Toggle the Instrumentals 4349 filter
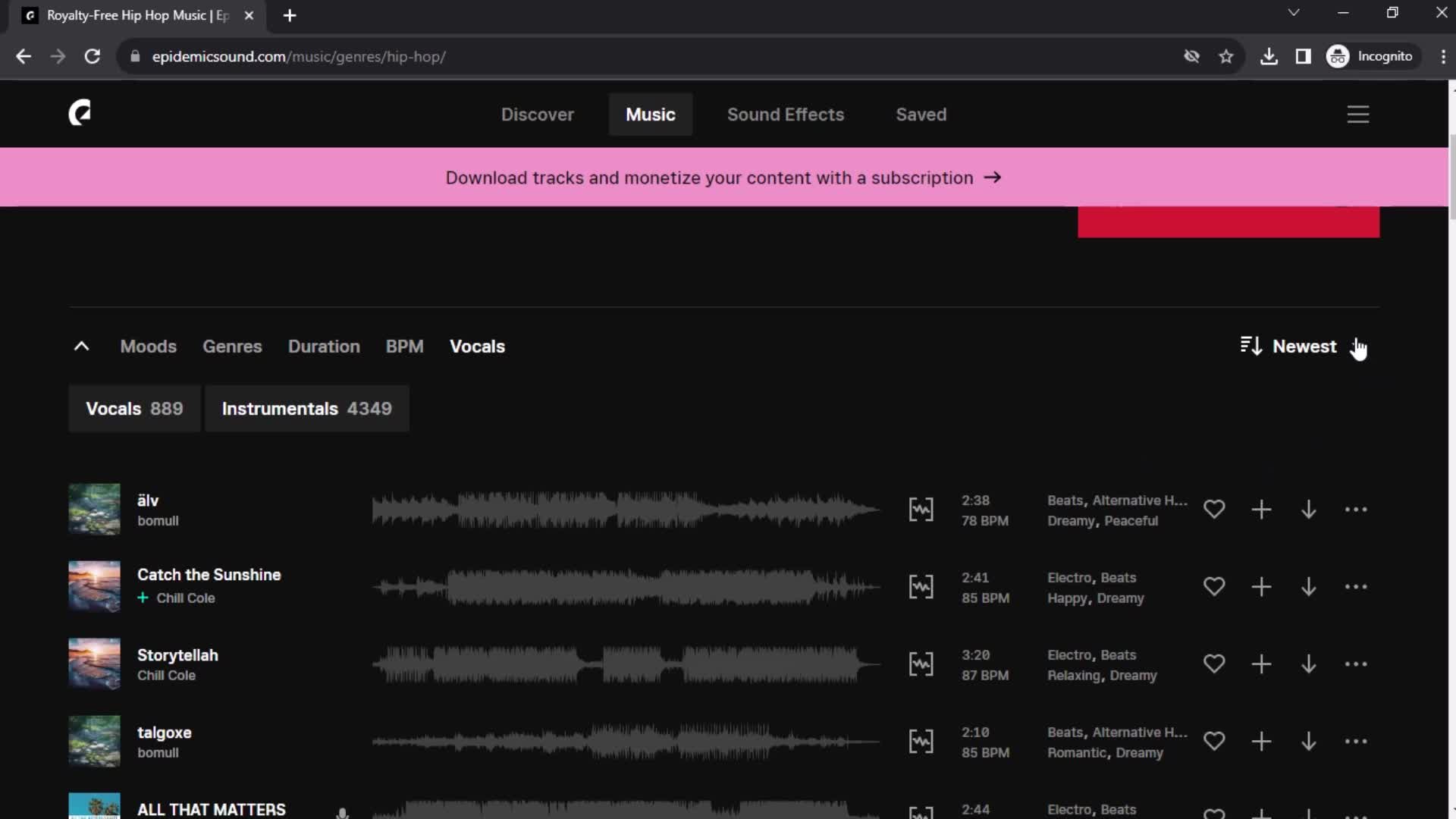Screen dimensions: 1456x819 (x=306, y=409)
